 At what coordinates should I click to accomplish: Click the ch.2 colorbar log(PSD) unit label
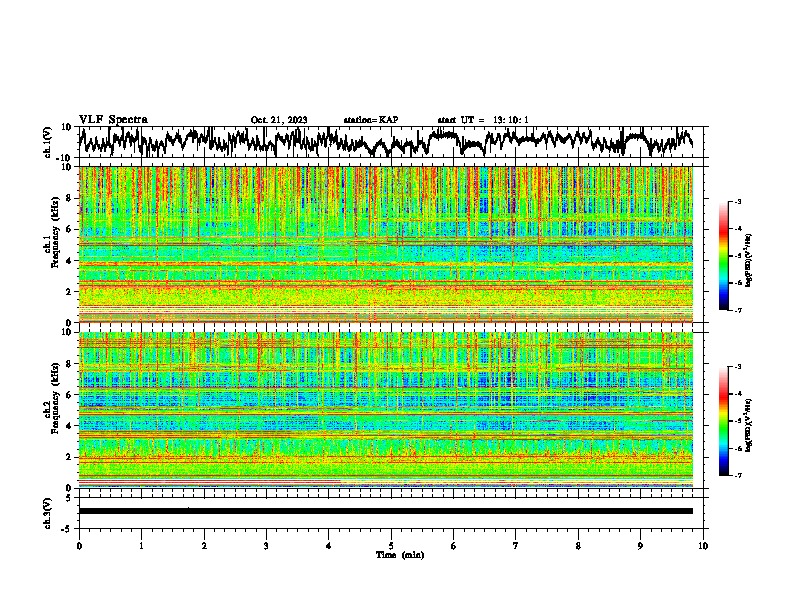click(748, 426)
